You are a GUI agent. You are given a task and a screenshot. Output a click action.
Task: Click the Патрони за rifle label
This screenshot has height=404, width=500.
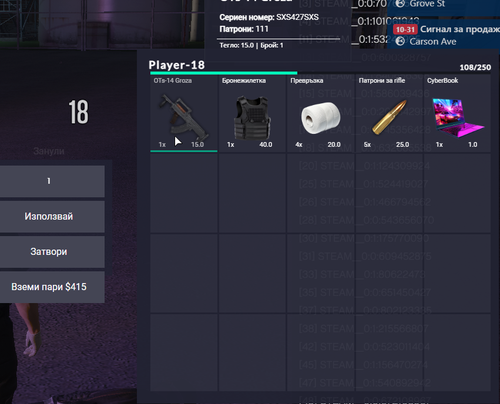click(382, 81)
